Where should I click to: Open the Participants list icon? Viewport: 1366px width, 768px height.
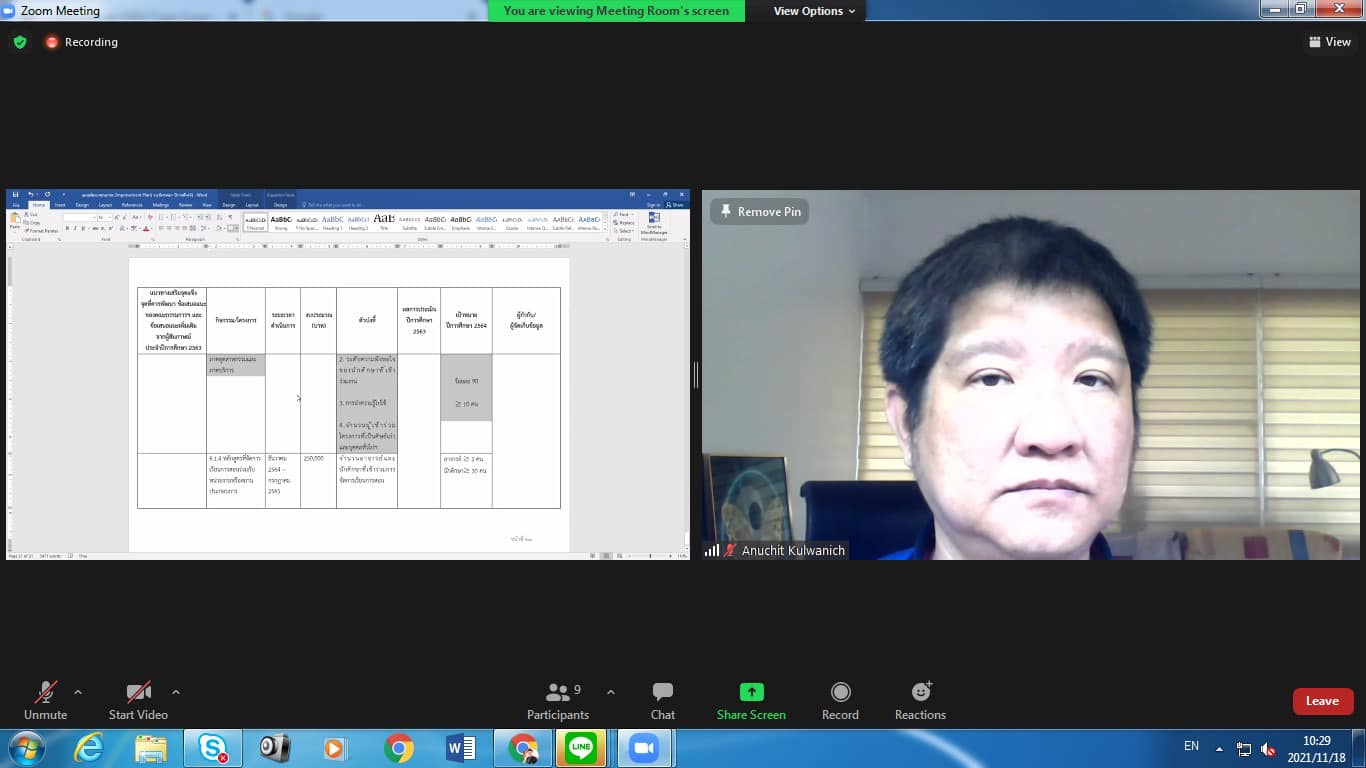(x=558, y=693)
